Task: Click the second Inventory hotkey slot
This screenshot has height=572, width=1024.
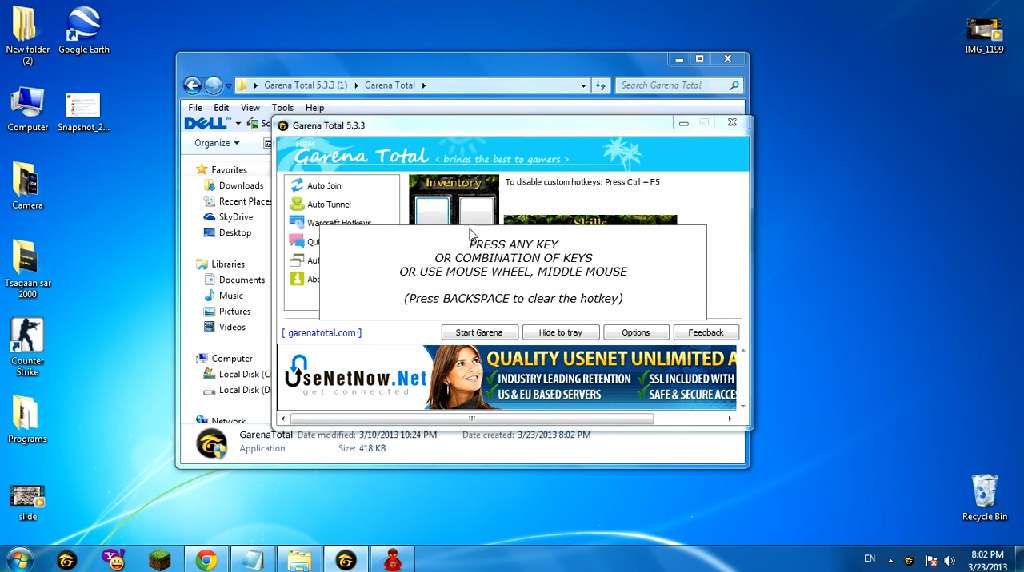Action: pyautogui.click(x=477, y=211)
